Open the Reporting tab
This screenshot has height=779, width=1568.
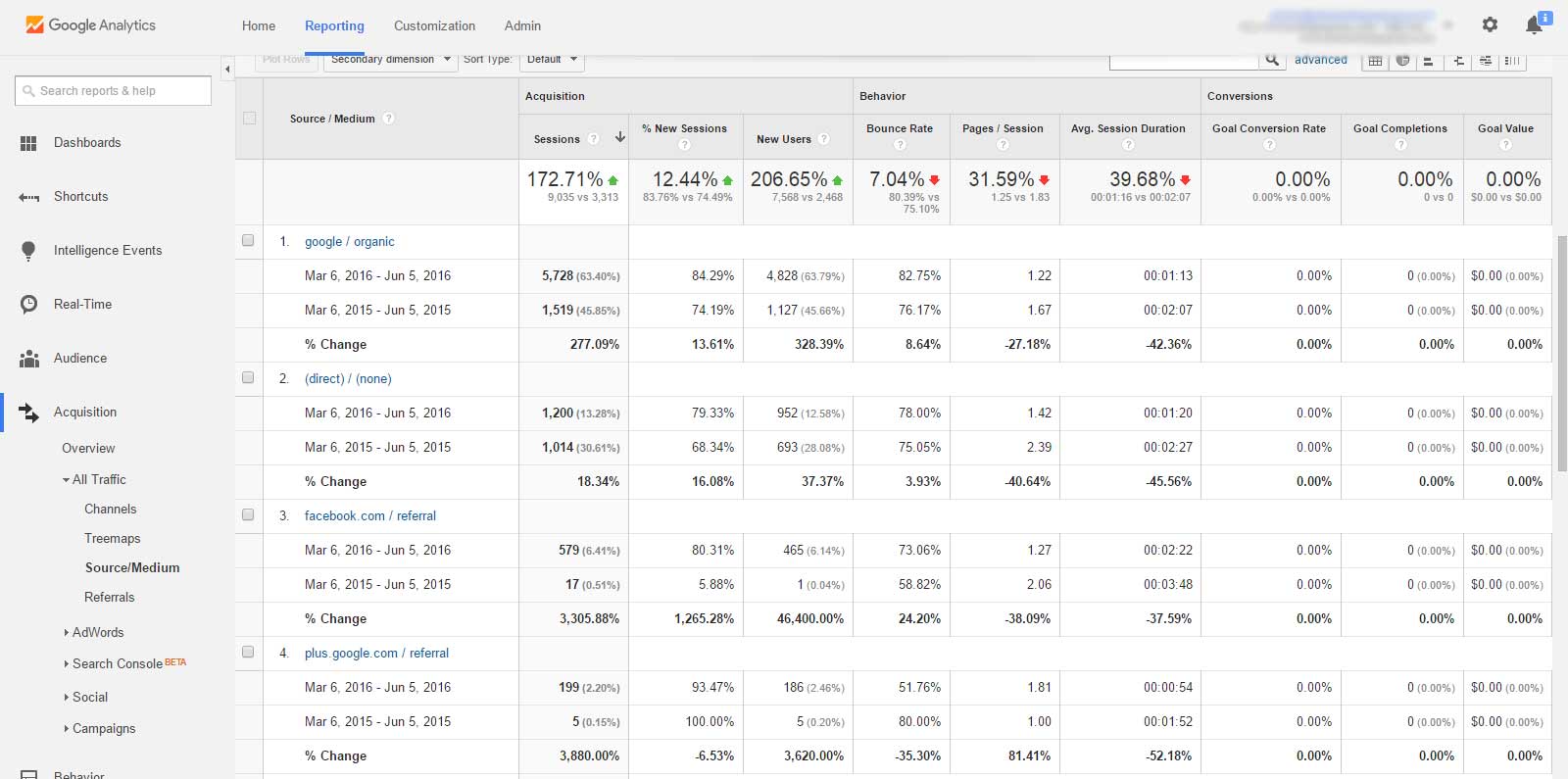(x=334, y=26)
